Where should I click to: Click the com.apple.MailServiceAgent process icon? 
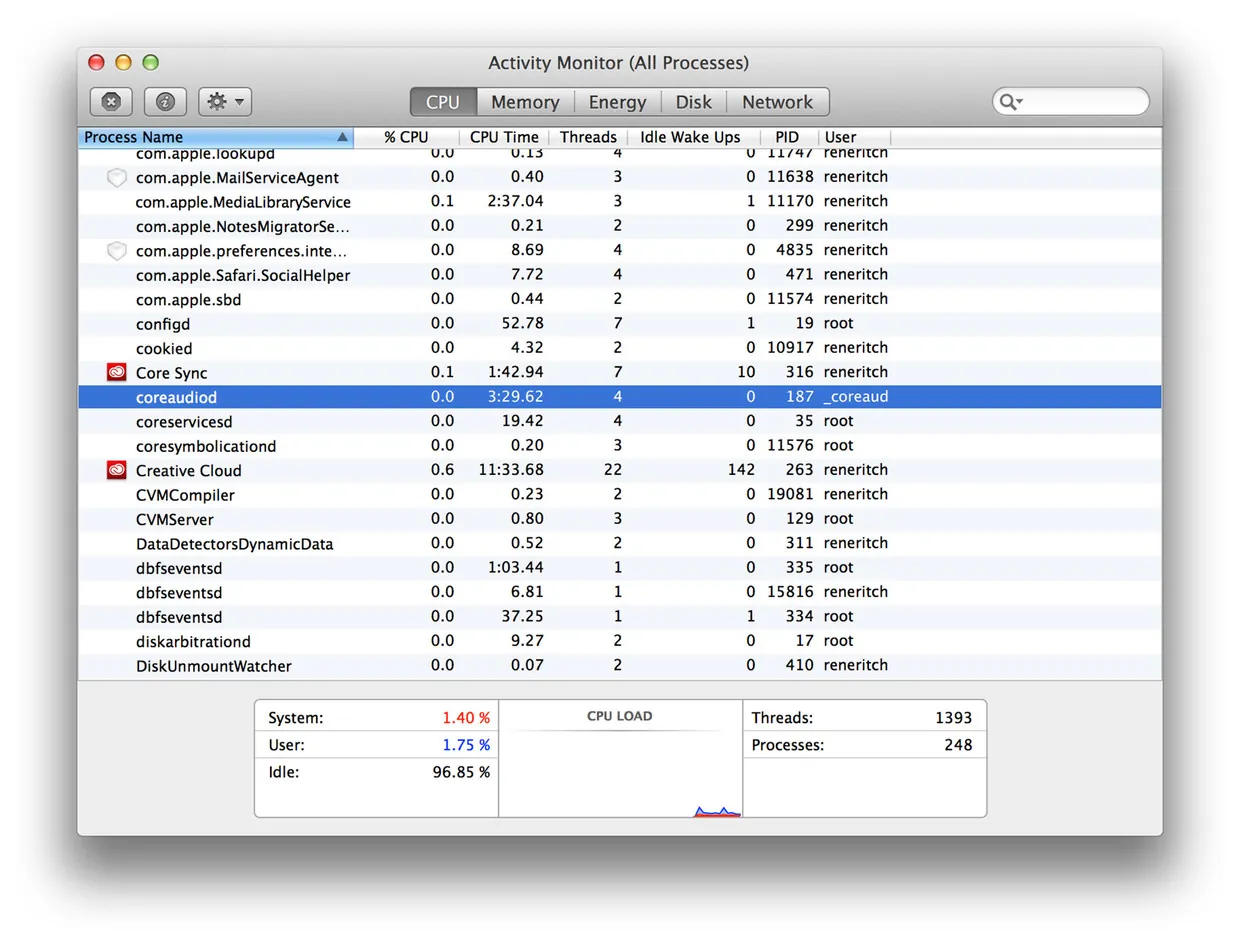116,177
